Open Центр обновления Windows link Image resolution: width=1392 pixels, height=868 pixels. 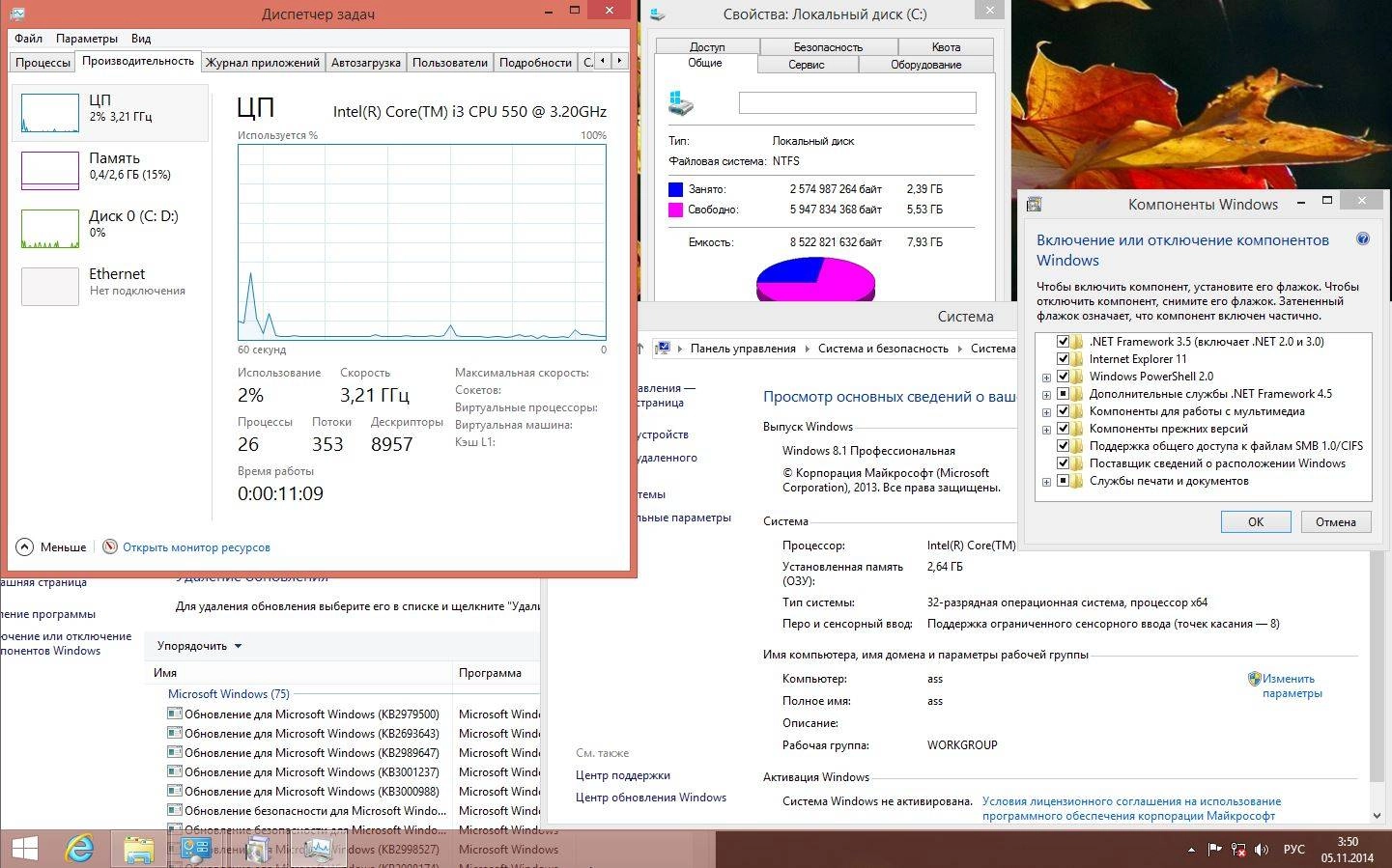651,798
